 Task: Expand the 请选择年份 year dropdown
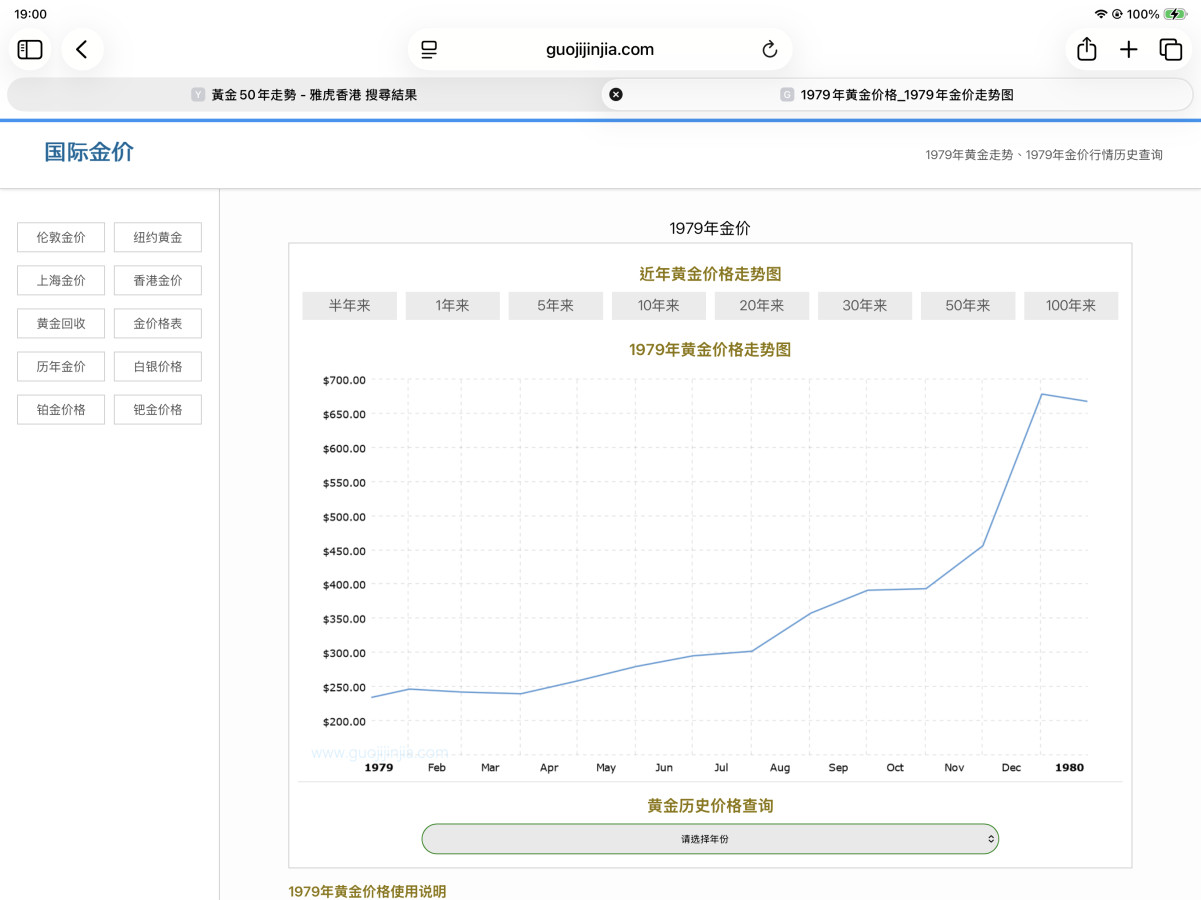tap(710, 839)
